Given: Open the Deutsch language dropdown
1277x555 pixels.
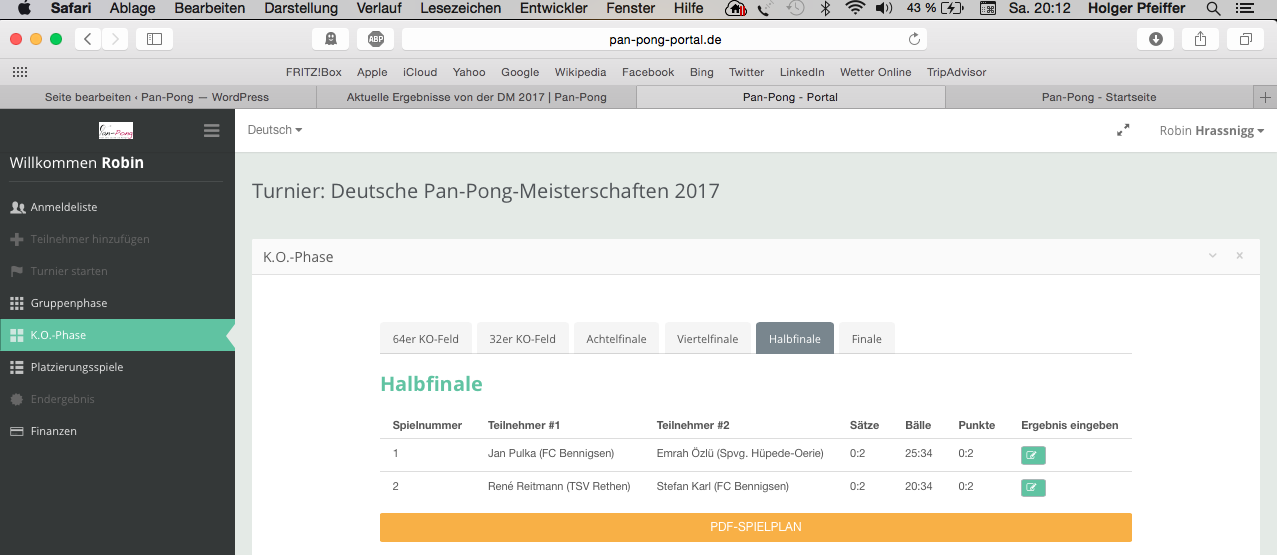Looking at the screenshot, I should [275, 130].
